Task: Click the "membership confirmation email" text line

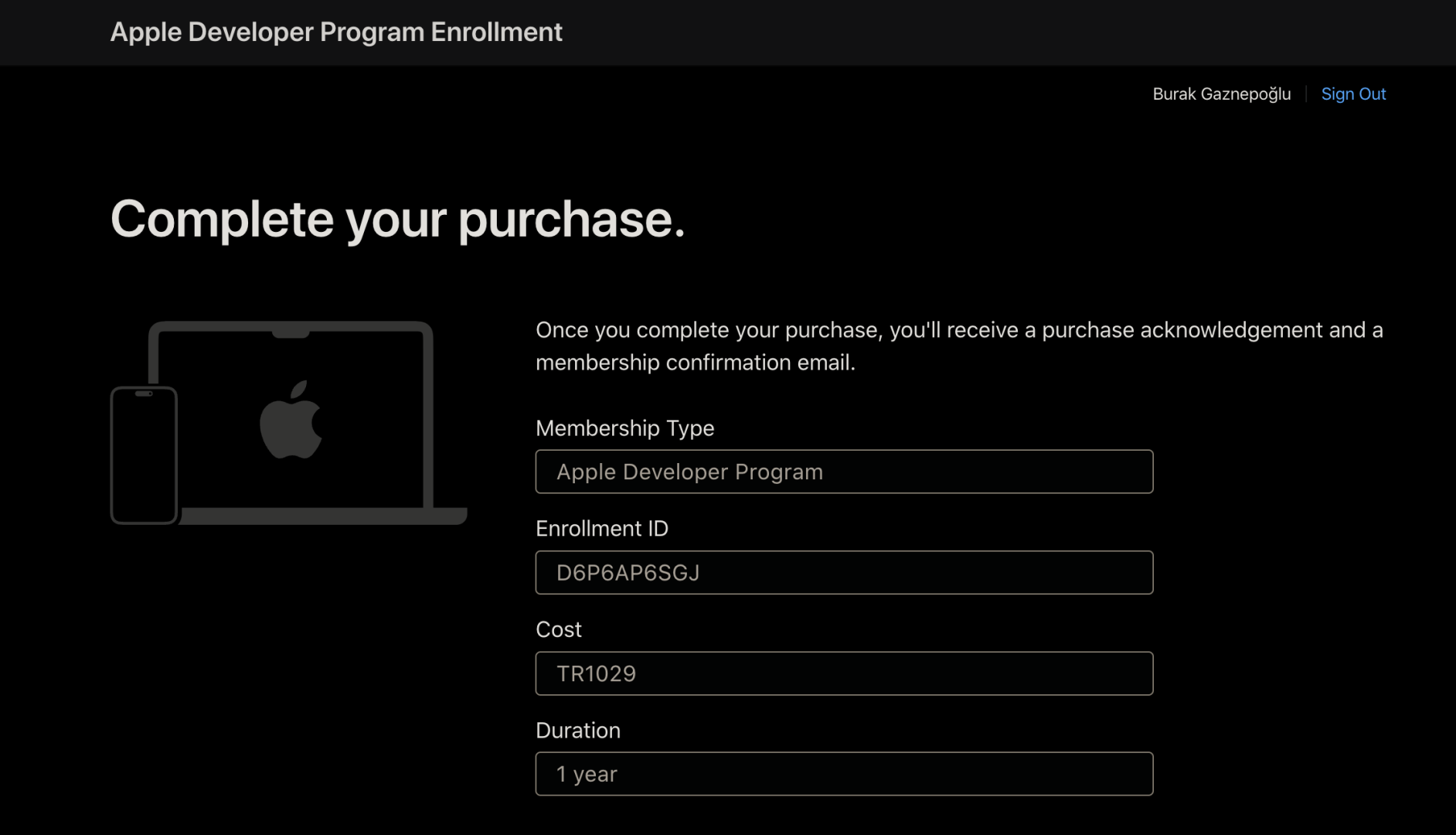Action: click(x=696, y=363)
